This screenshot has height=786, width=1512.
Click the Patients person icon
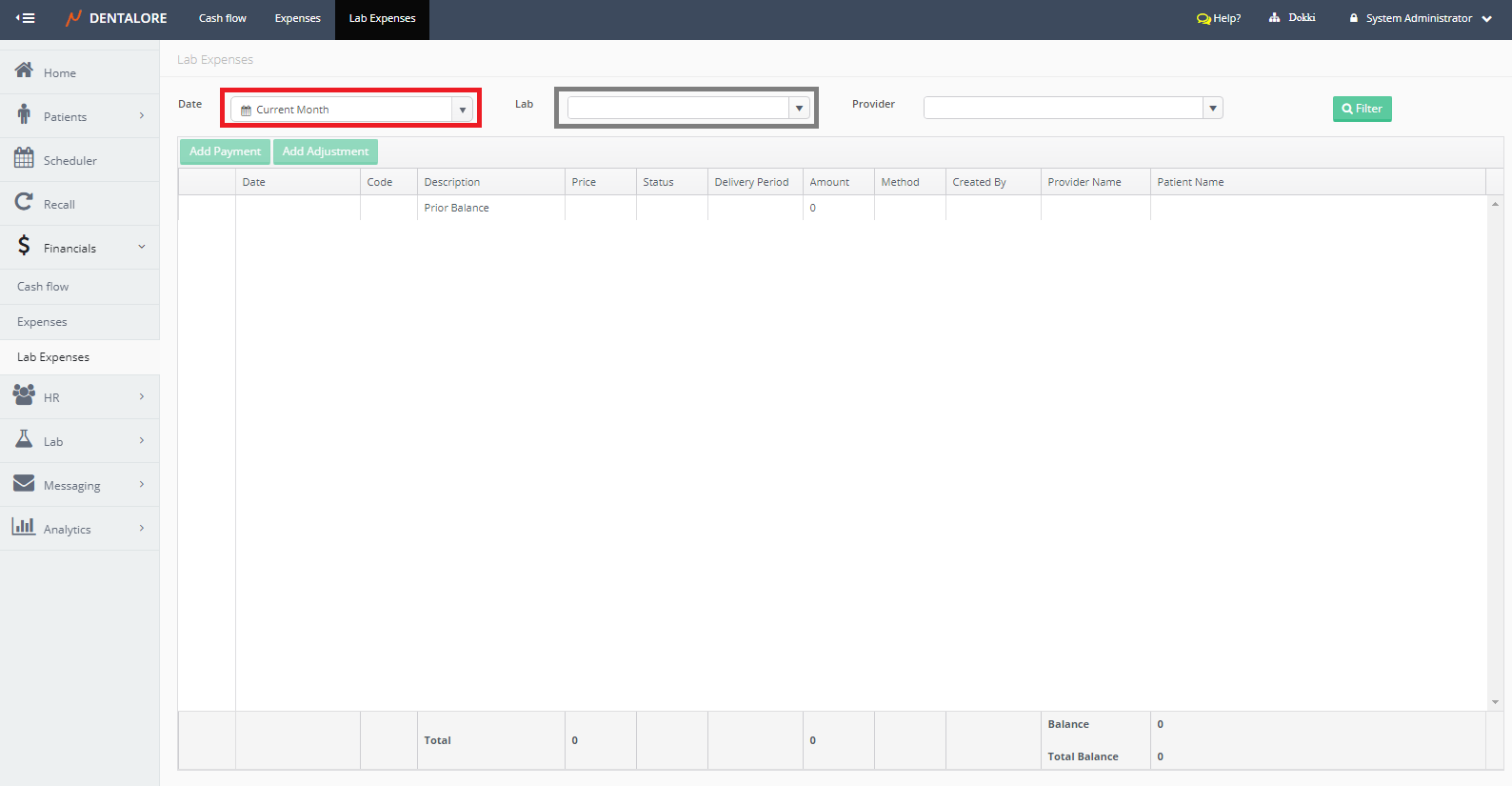[24, 114]
